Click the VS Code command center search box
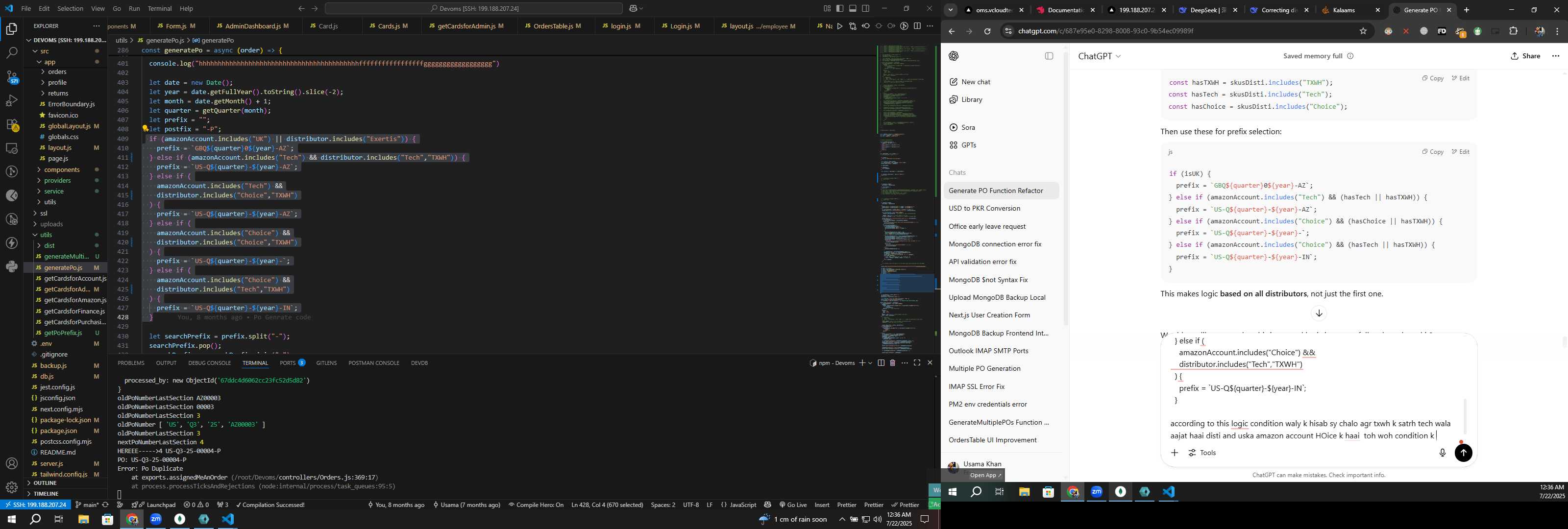Screen dimensions: 1568x529 [473, 8]
